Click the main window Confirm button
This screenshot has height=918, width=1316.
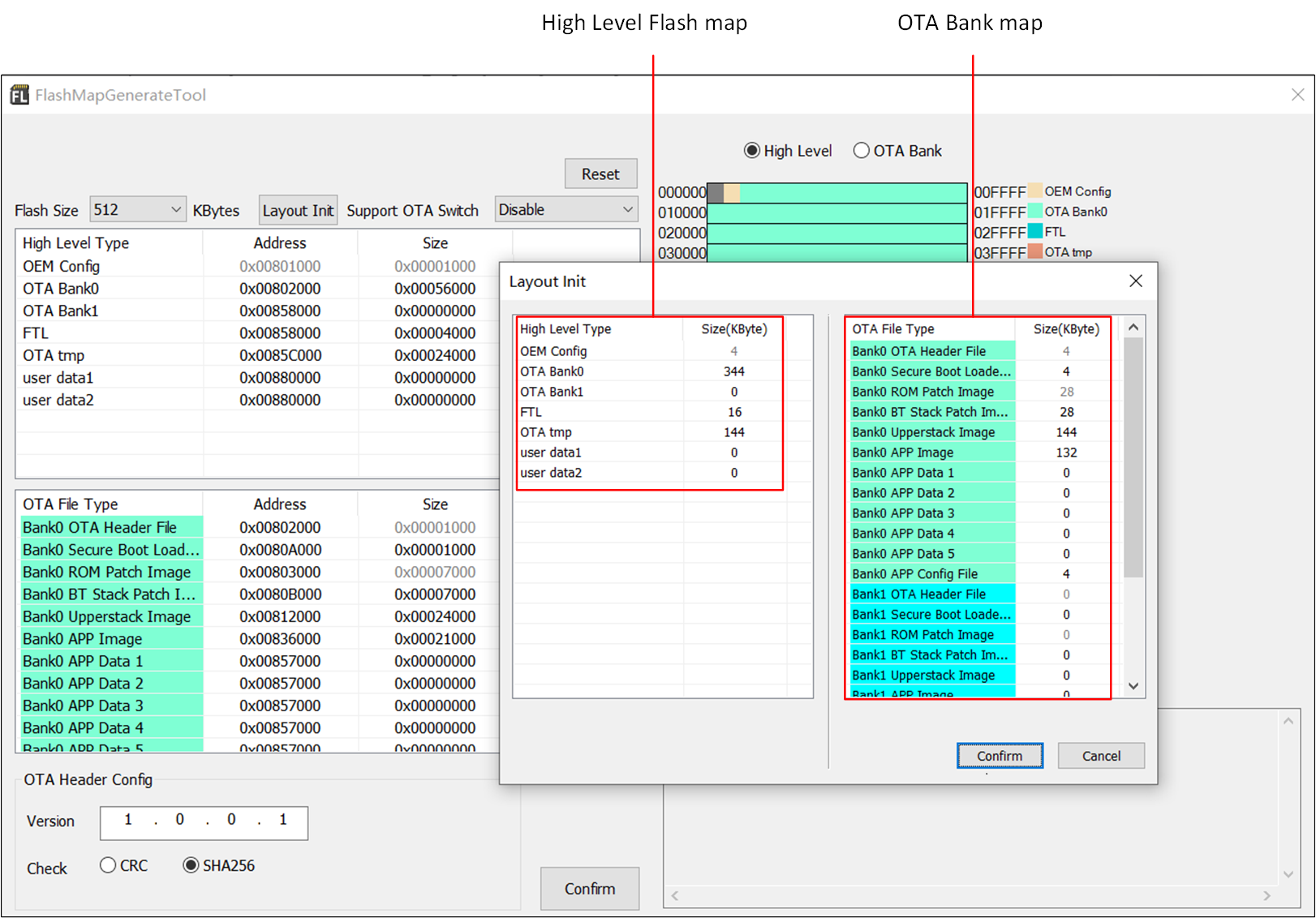tap(589, 889)
